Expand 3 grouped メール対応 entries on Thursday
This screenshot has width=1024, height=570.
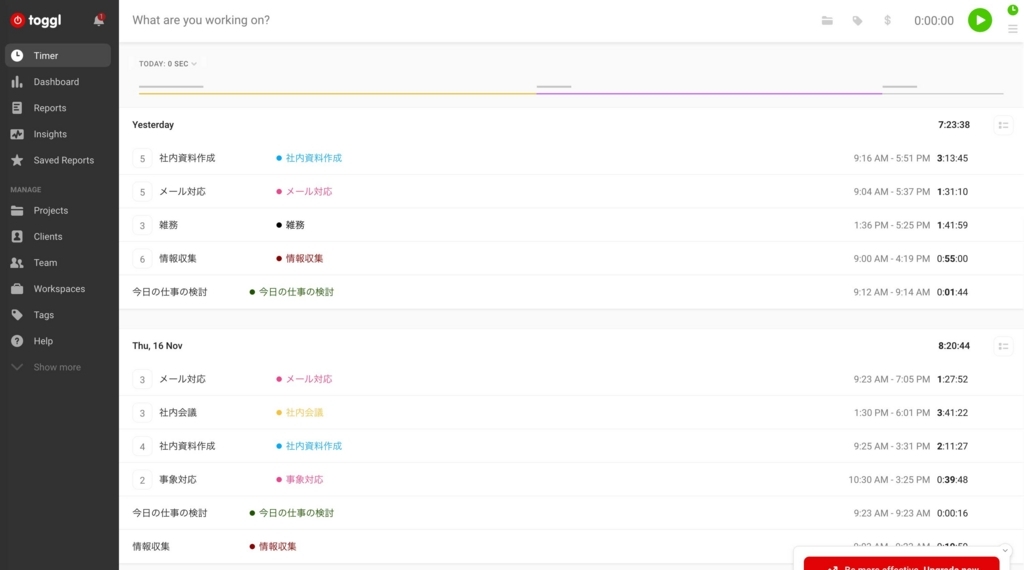[x=142, y=379]
